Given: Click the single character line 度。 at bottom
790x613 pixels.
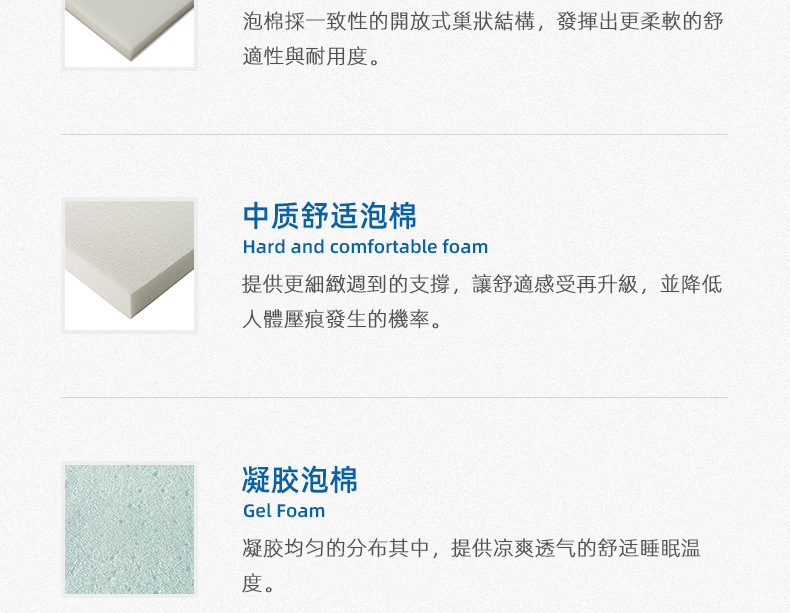Looking at the screenshot, I should point(257,583).
